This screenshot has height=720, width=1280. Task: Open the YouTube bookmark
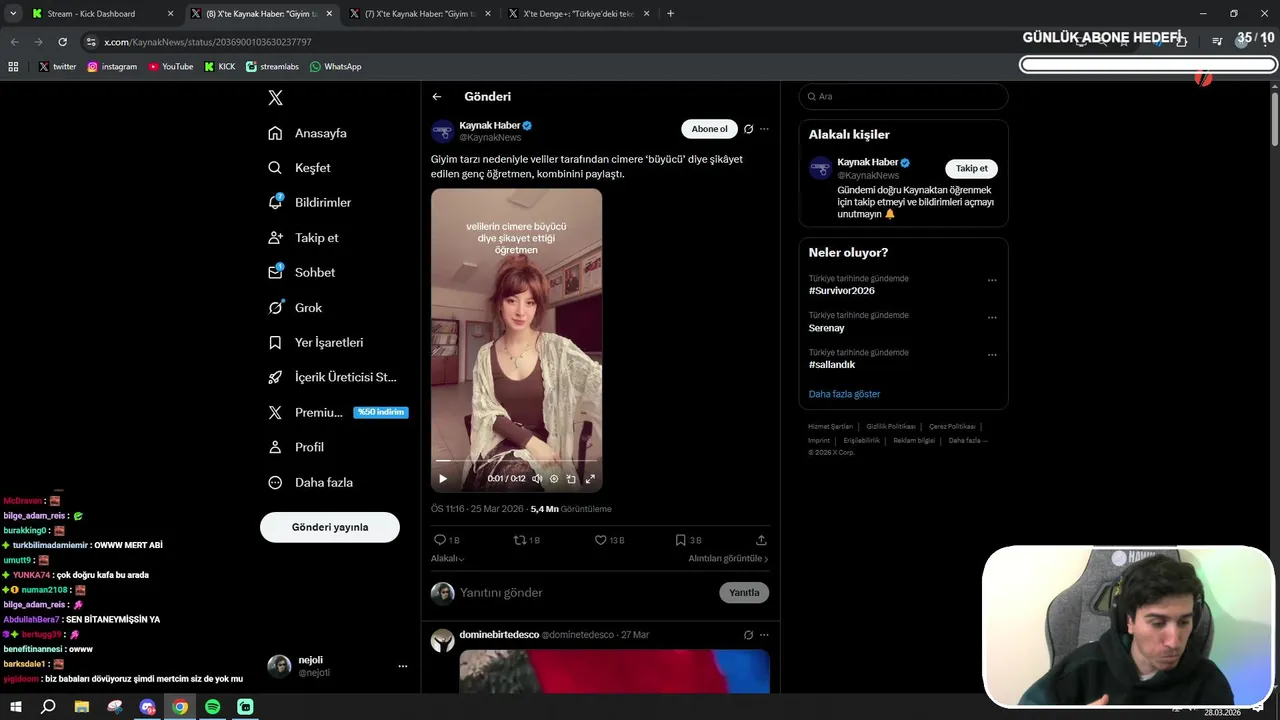(x=171, y=67)
